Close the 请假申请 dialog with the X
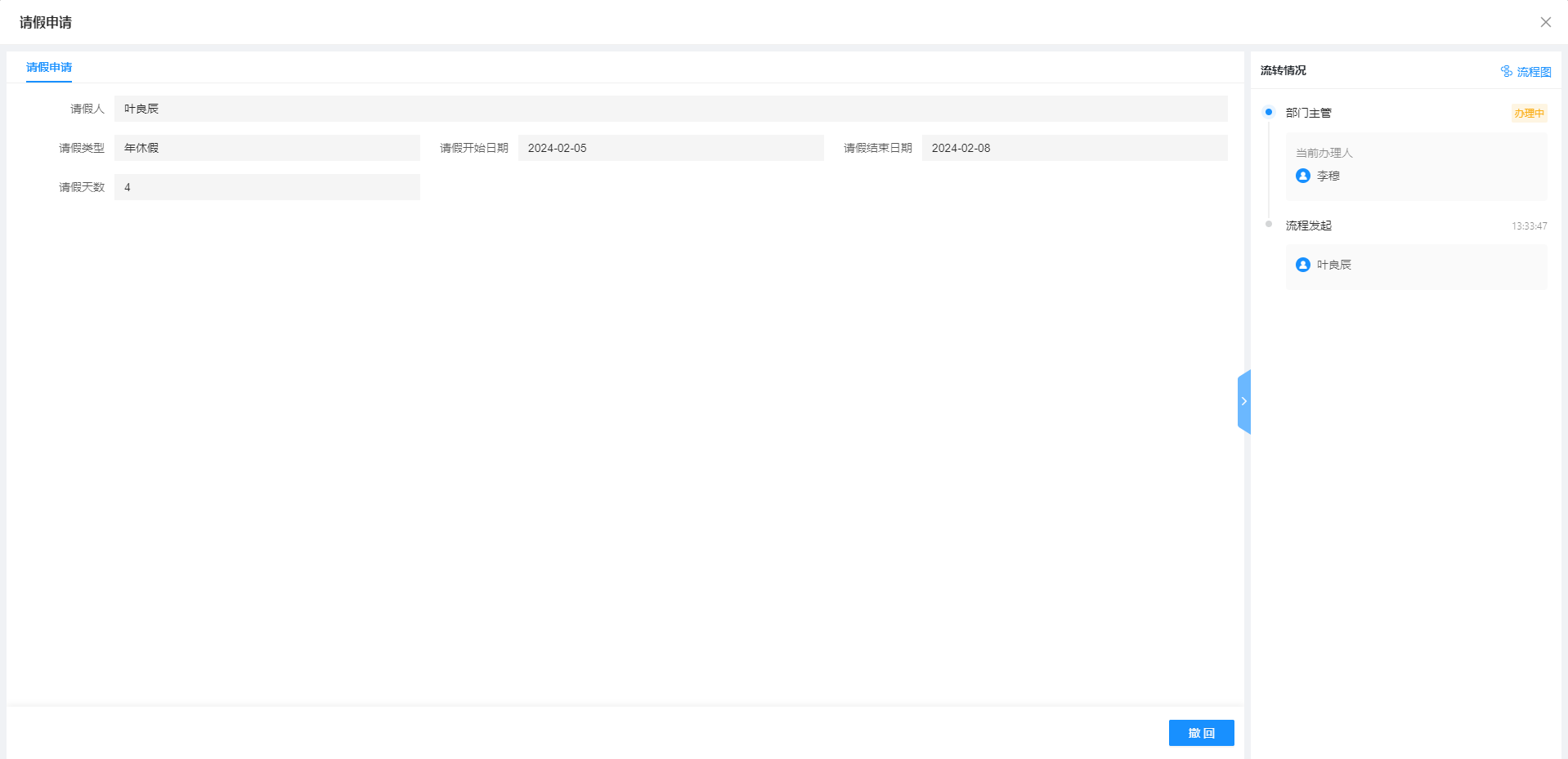 [1545, 22]
